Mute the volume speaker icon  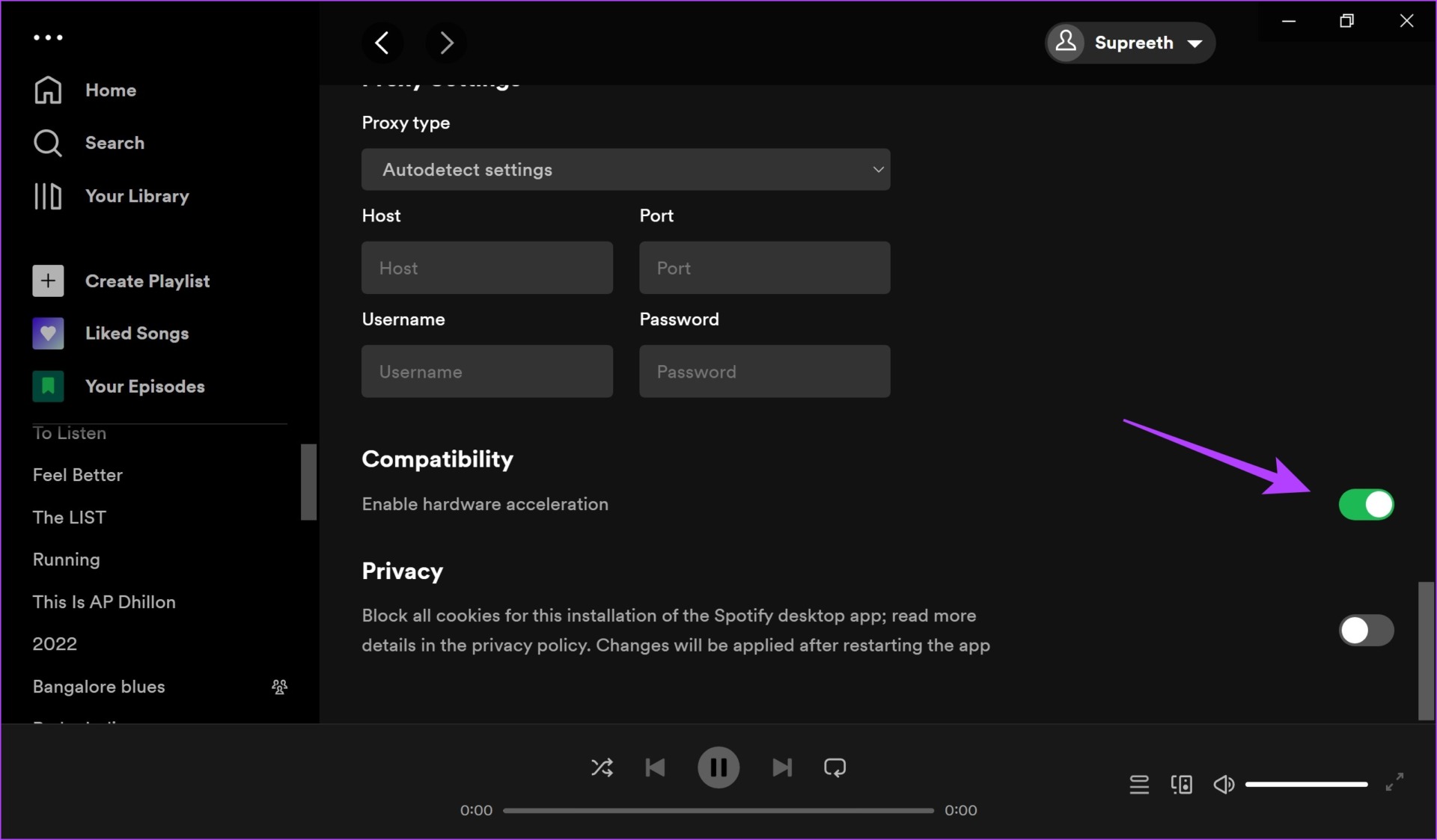(1224, 785)
